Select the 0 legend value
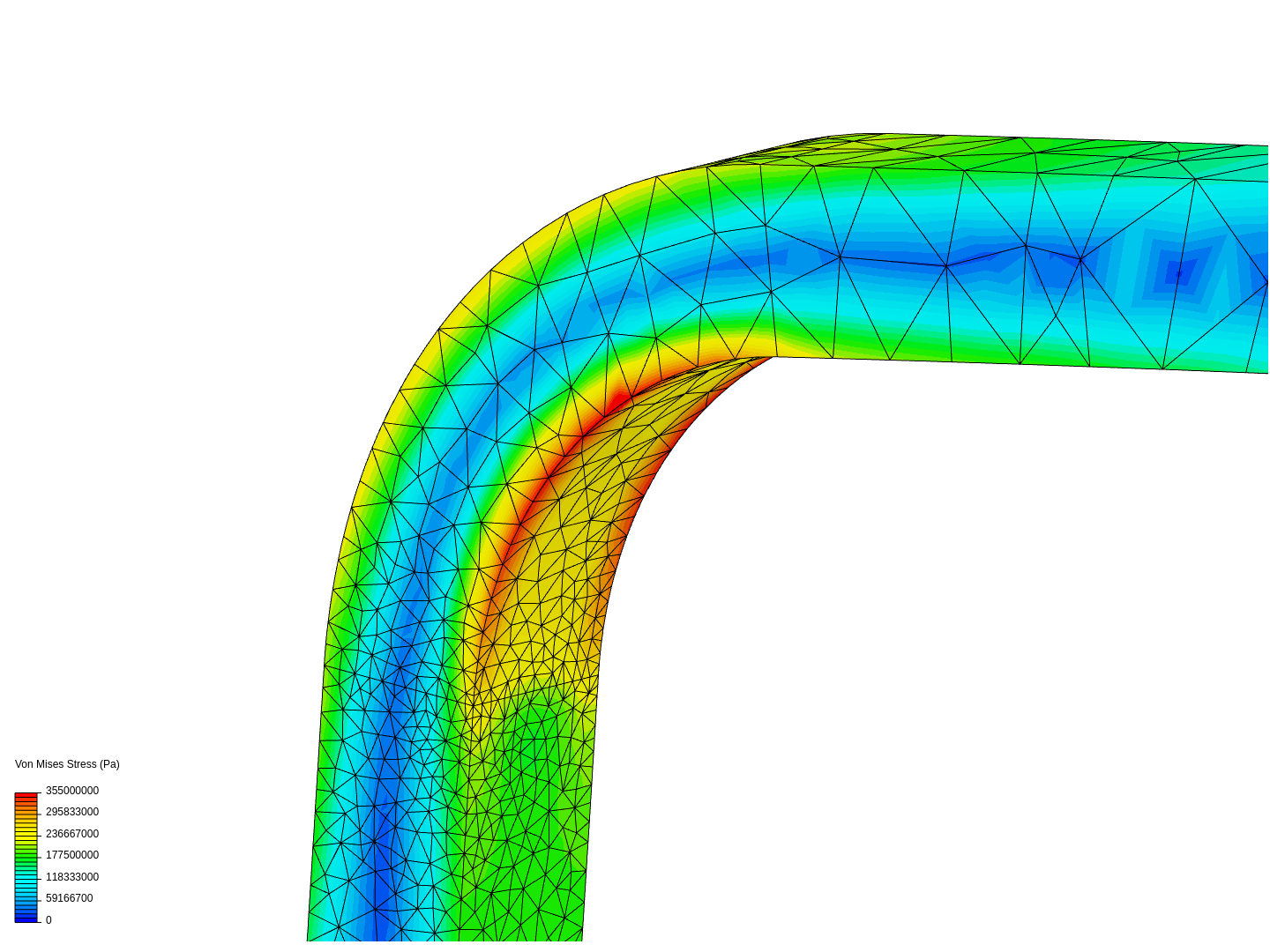The height and width of the screenshot is (952, 1270). [49, 920]
